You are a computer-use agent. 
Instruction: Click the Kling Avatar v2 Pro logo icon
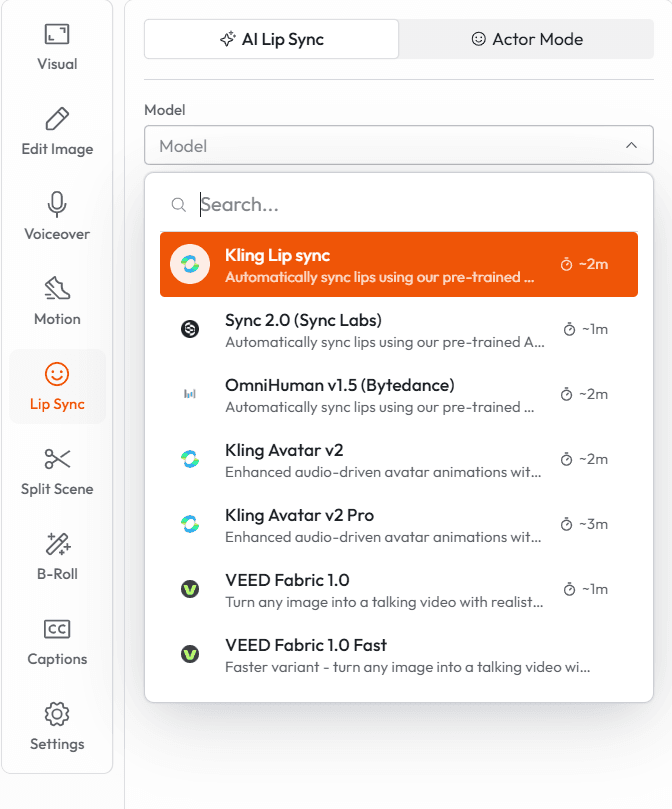click(x=190, y=524)
